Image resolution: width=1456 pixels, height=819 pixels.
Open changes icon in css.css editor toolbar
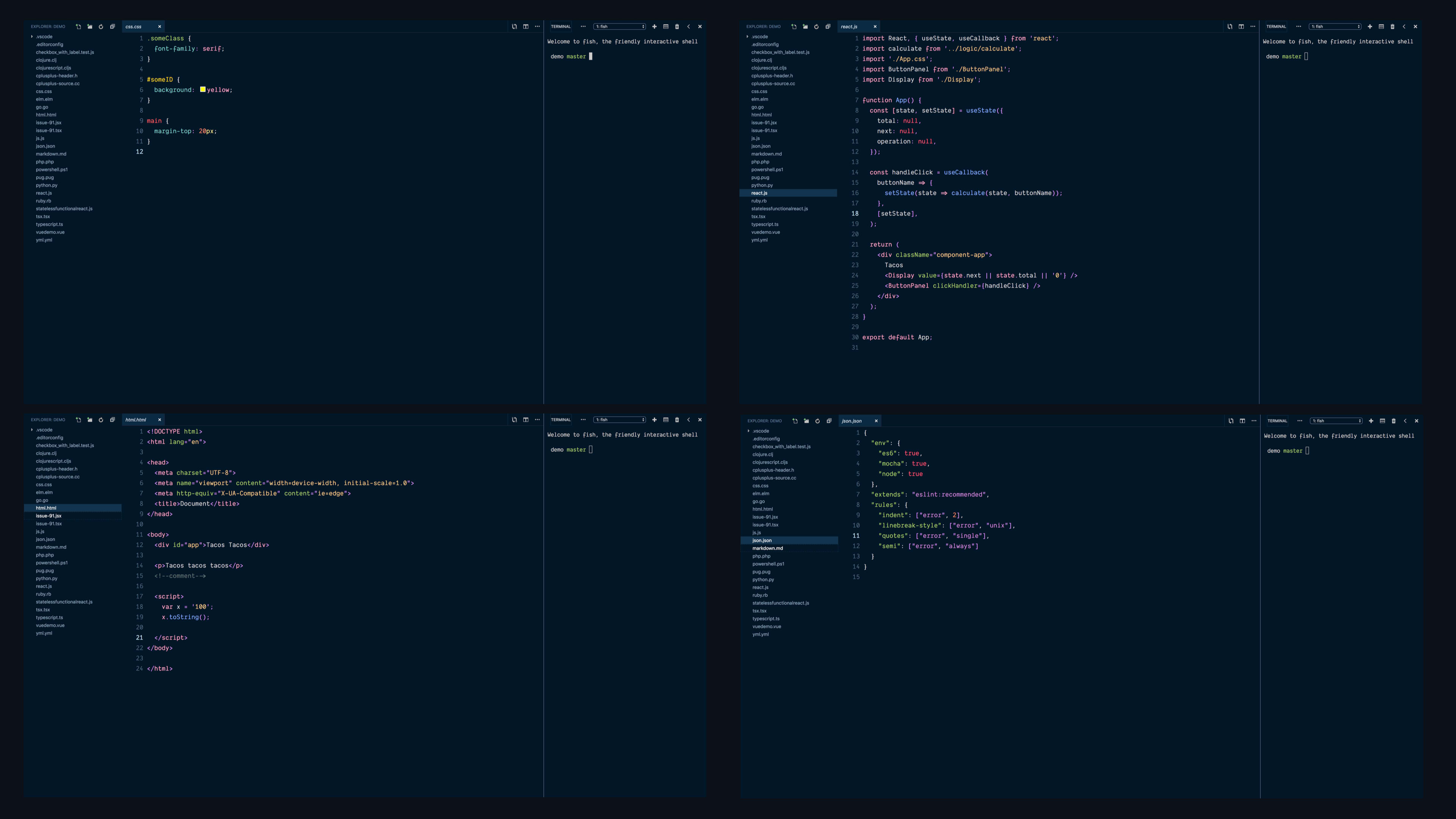(x=515, y=27)
